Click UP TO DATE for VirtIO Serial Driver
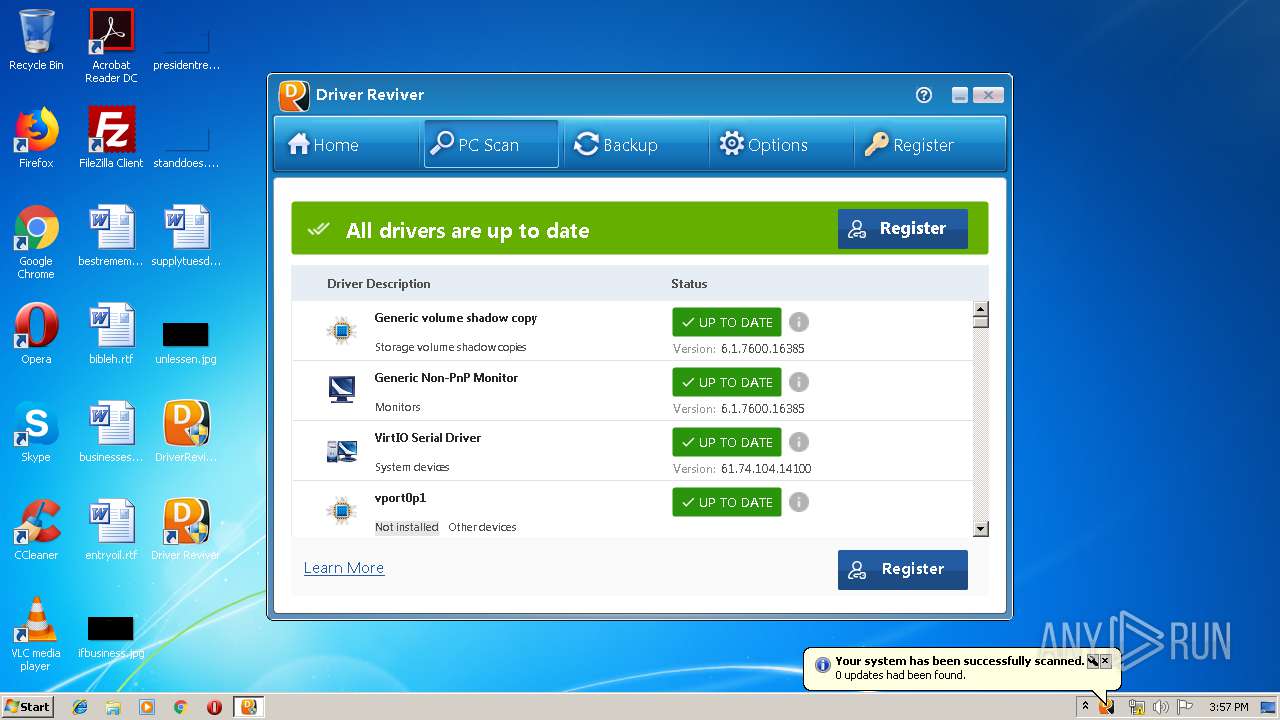Image resolution: width=1280 pixels, height=720 pixels. click(727, 442)
